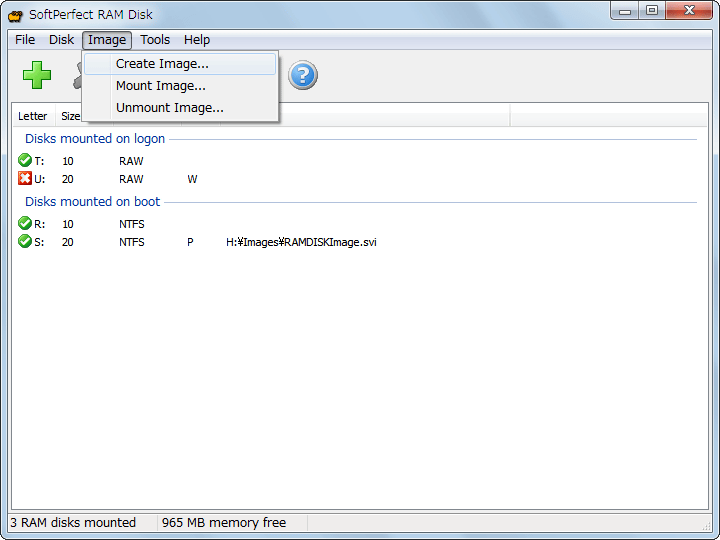Click size value 10 of disk R:
This screenshot has width=720, height=540.
(x=68, y=224)
